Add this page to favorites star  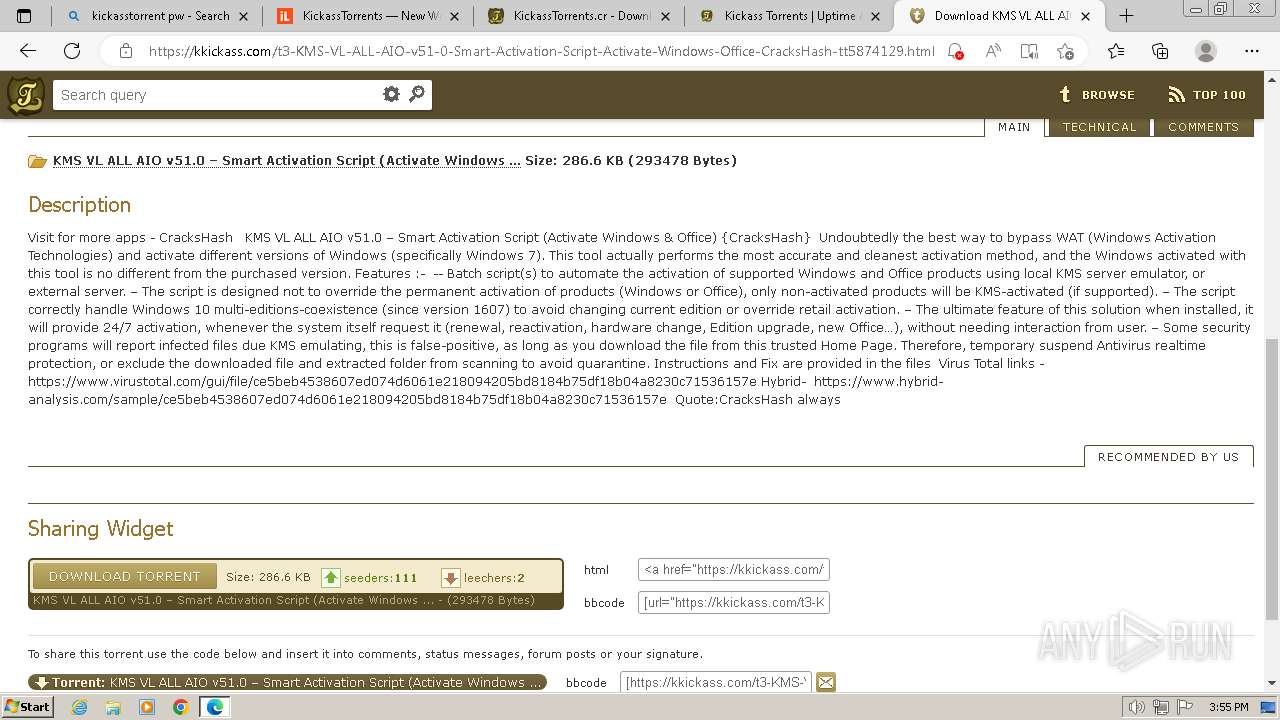[x=1065, y=51]
